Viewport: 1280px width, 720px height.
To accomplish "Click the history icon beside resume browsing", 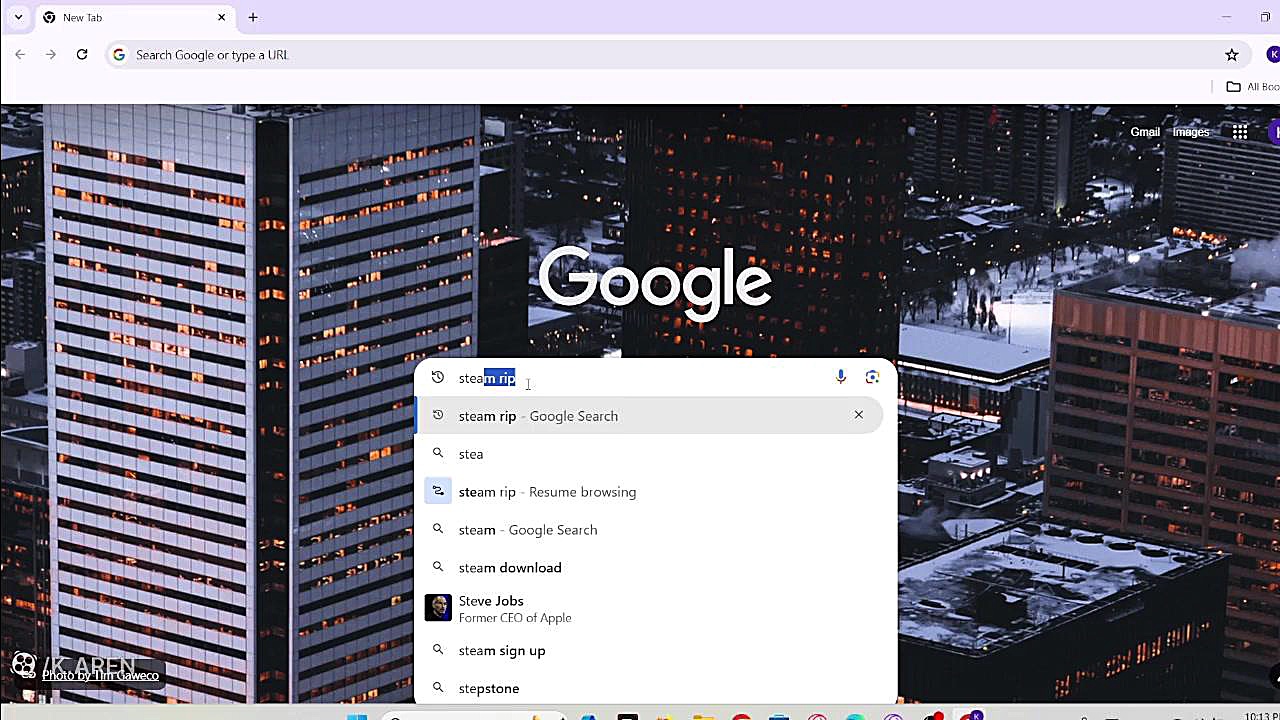I will 438,492.
